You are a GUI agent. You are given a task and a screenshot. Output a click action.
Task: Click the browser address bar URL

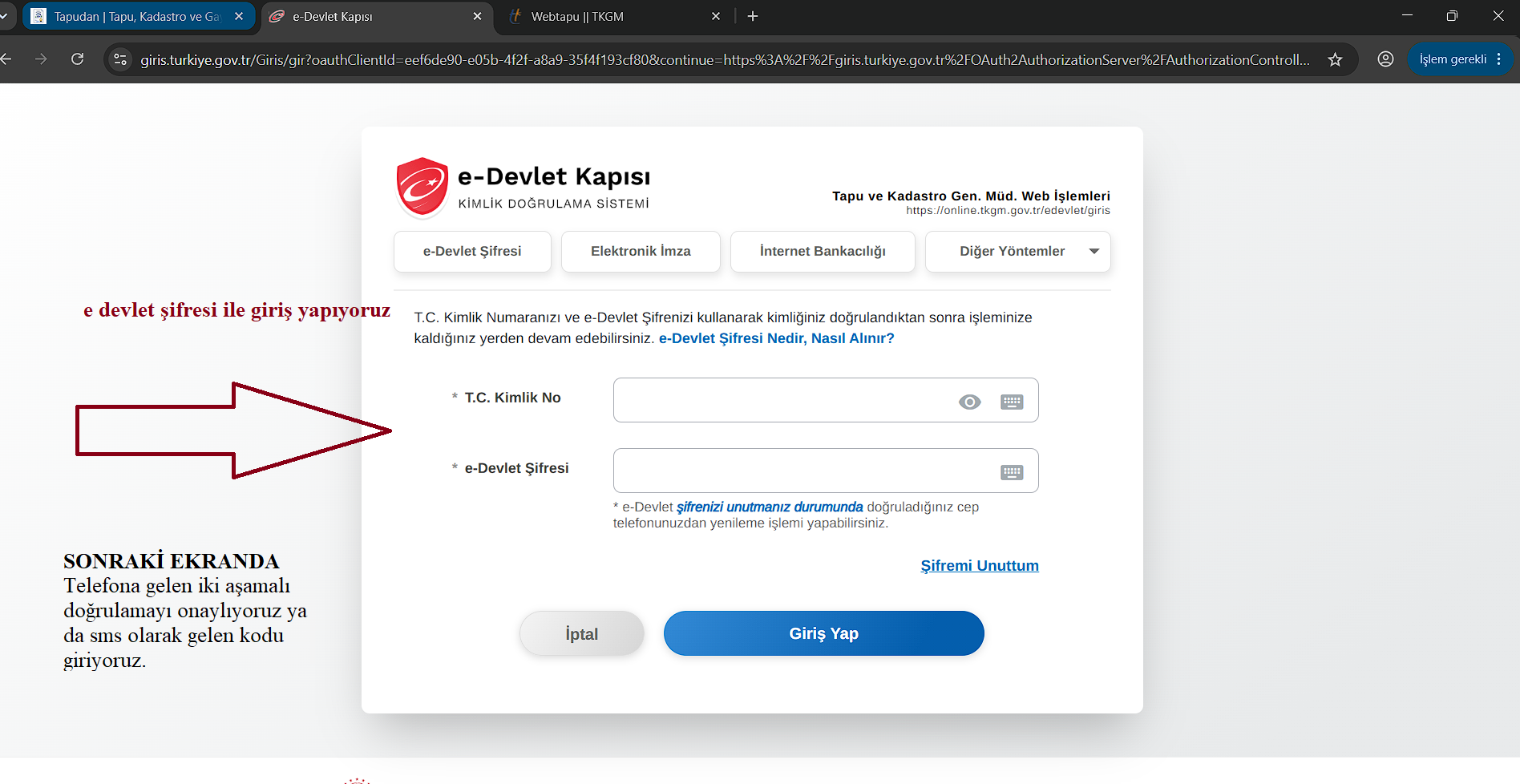[726, 59]
